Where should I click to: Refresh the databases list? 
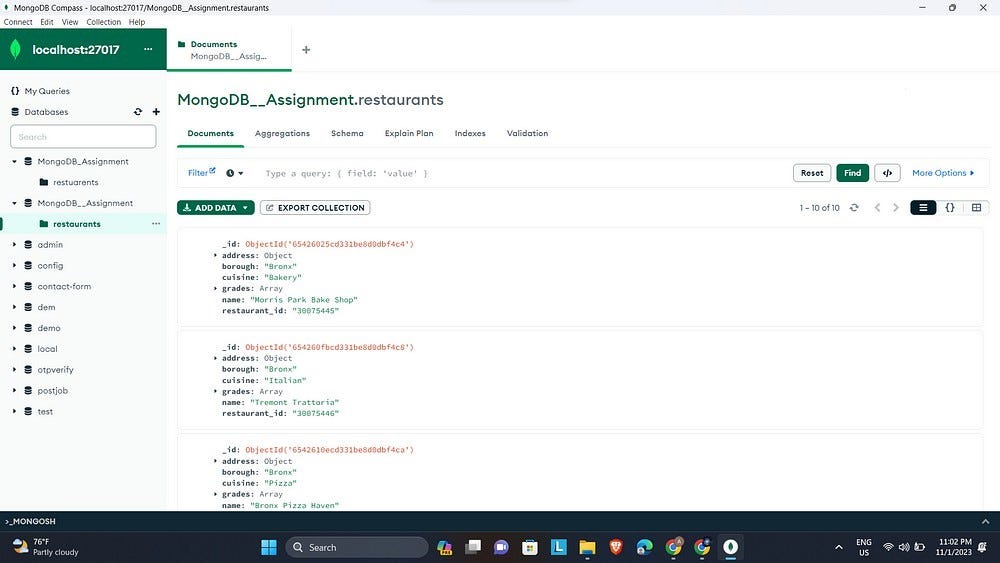[138, 112]
